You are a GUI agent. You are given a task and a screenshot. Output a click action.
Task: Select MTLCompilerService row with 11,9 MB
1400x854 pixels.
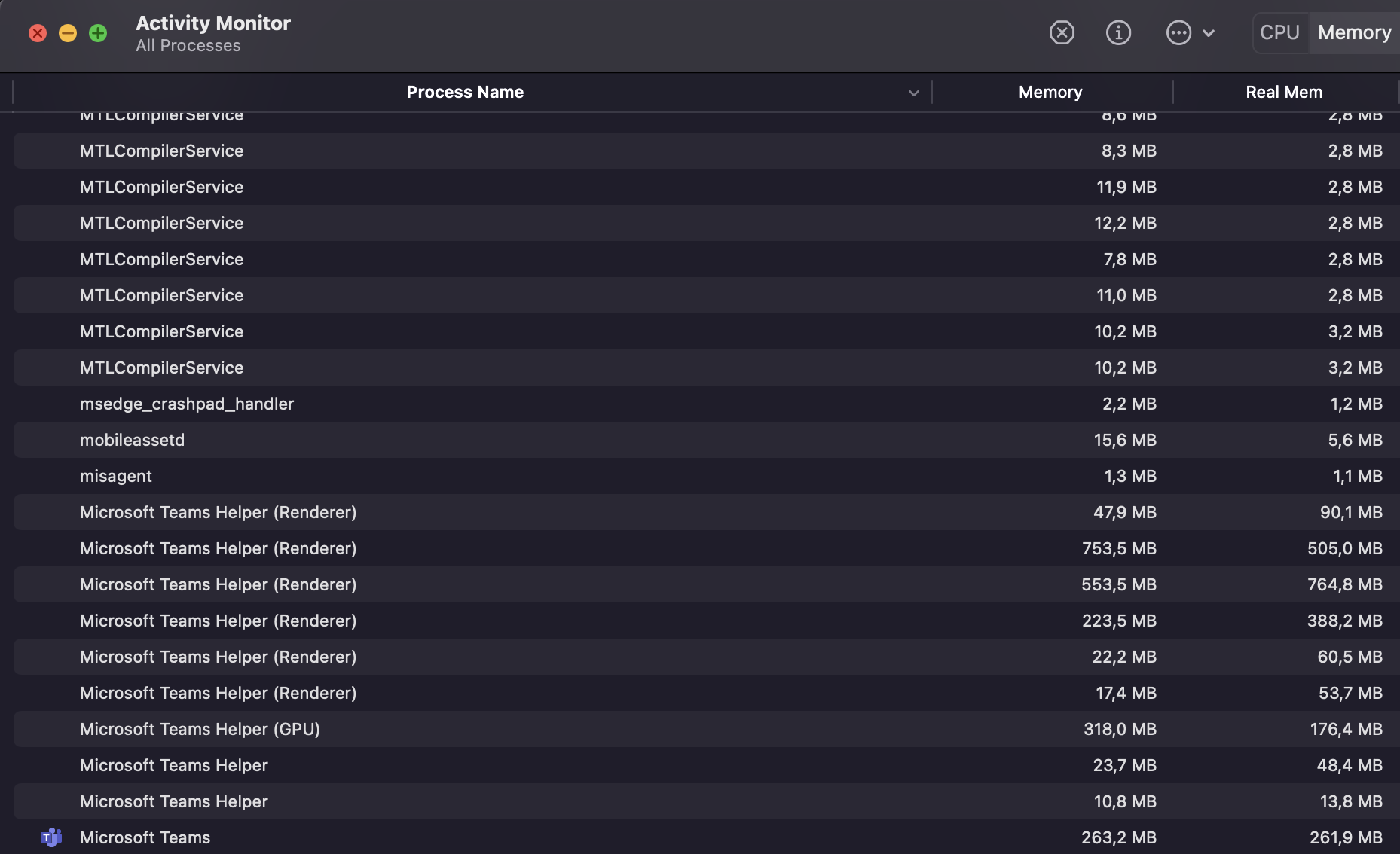tap(706, 187)
